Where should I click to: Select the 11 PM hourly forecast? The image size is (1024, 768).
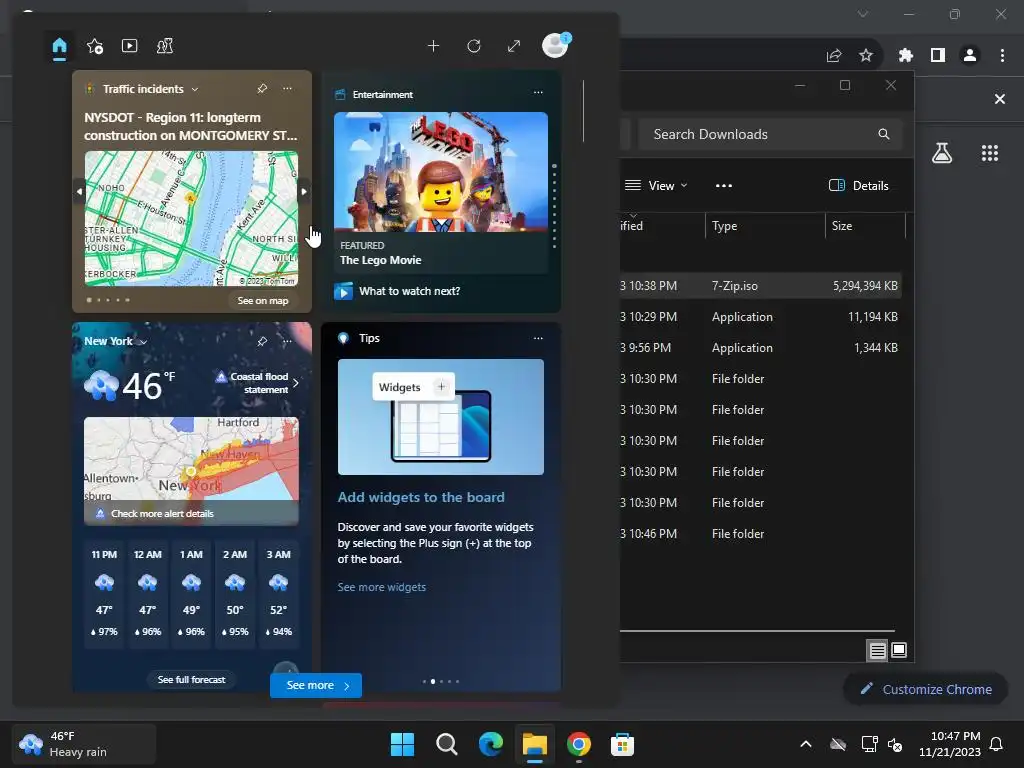(x=104, y=593)
